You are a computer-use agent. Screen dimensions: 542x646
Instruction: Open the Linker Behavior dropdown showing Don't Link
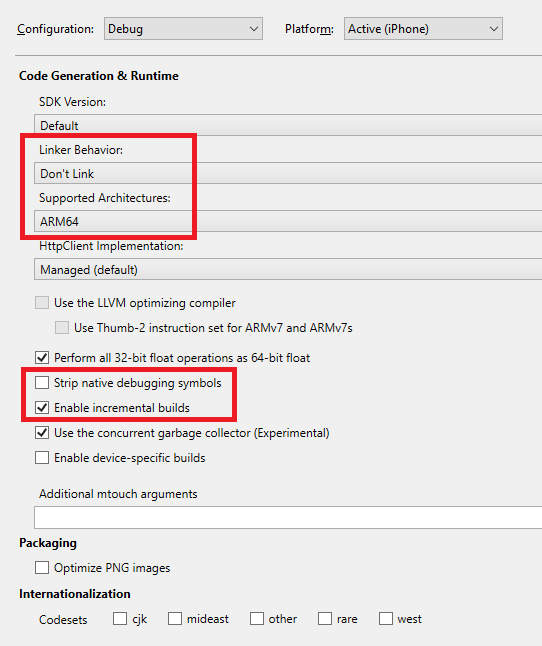coord(288,173)
